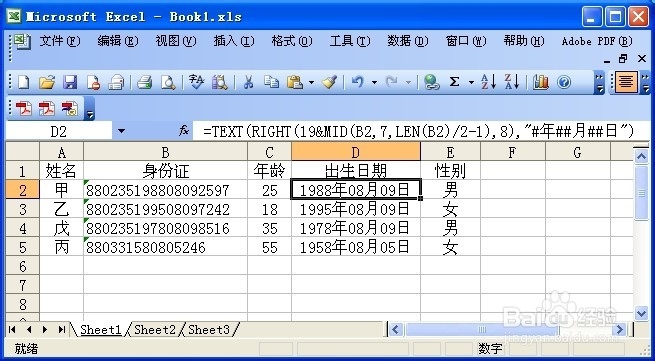
Task: Open the 格式(O) menu
Action: tap(292, 41)
